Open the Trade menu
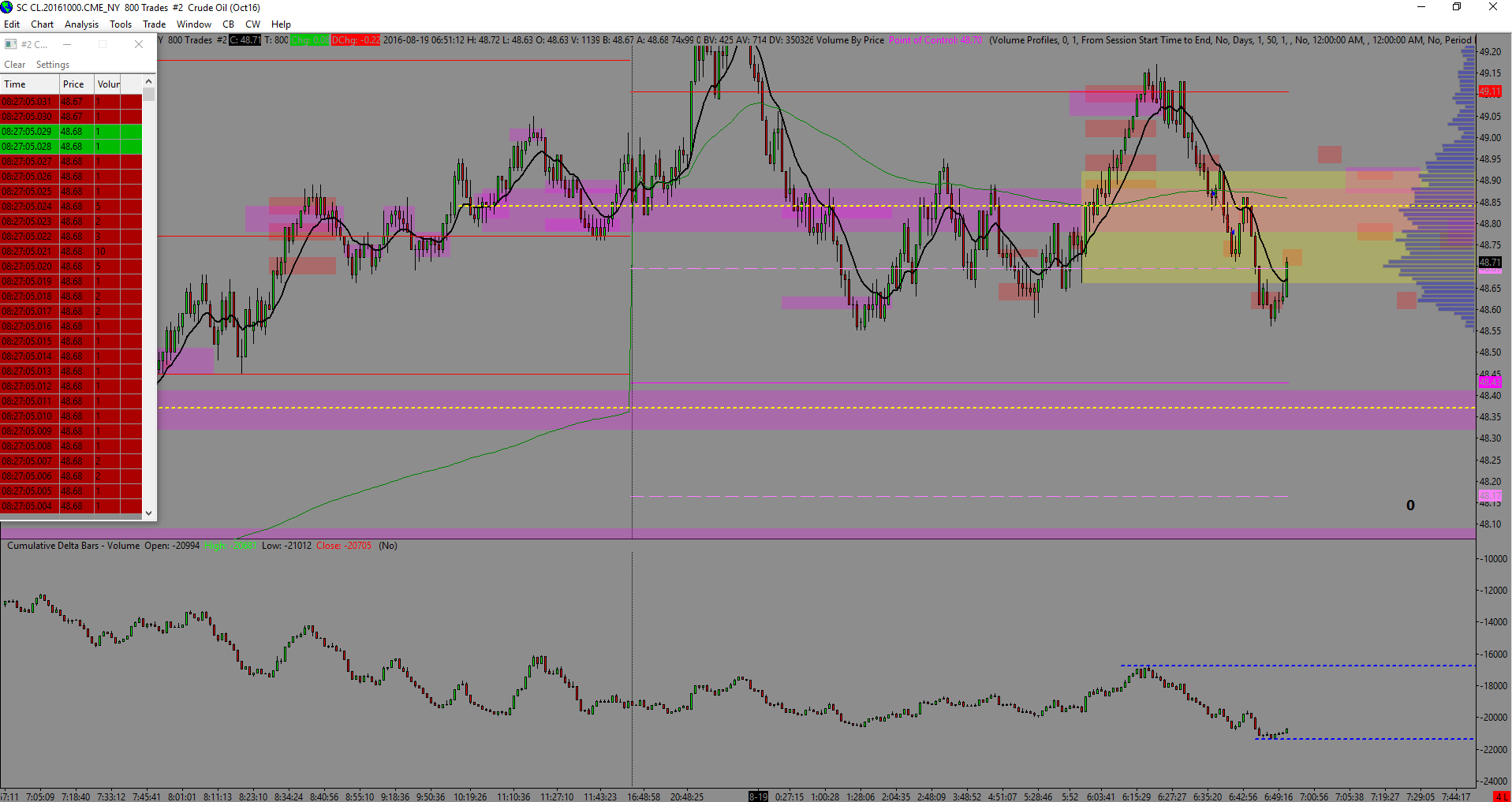The width and height of the screenshot is (1512, 802). pos(155,24)
